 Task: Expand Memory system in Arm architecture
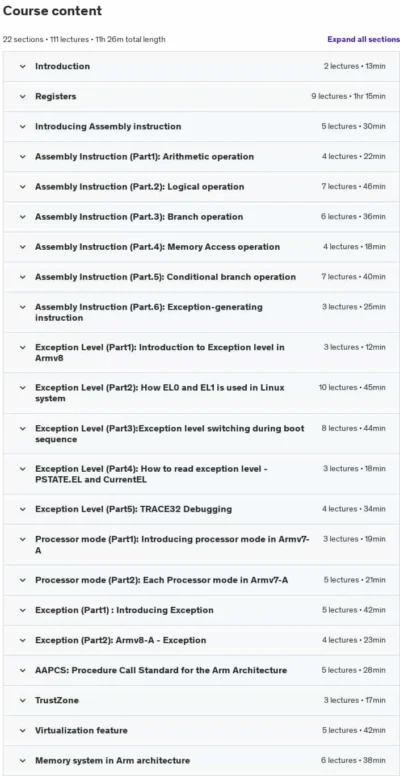click(x=201, y=761)
